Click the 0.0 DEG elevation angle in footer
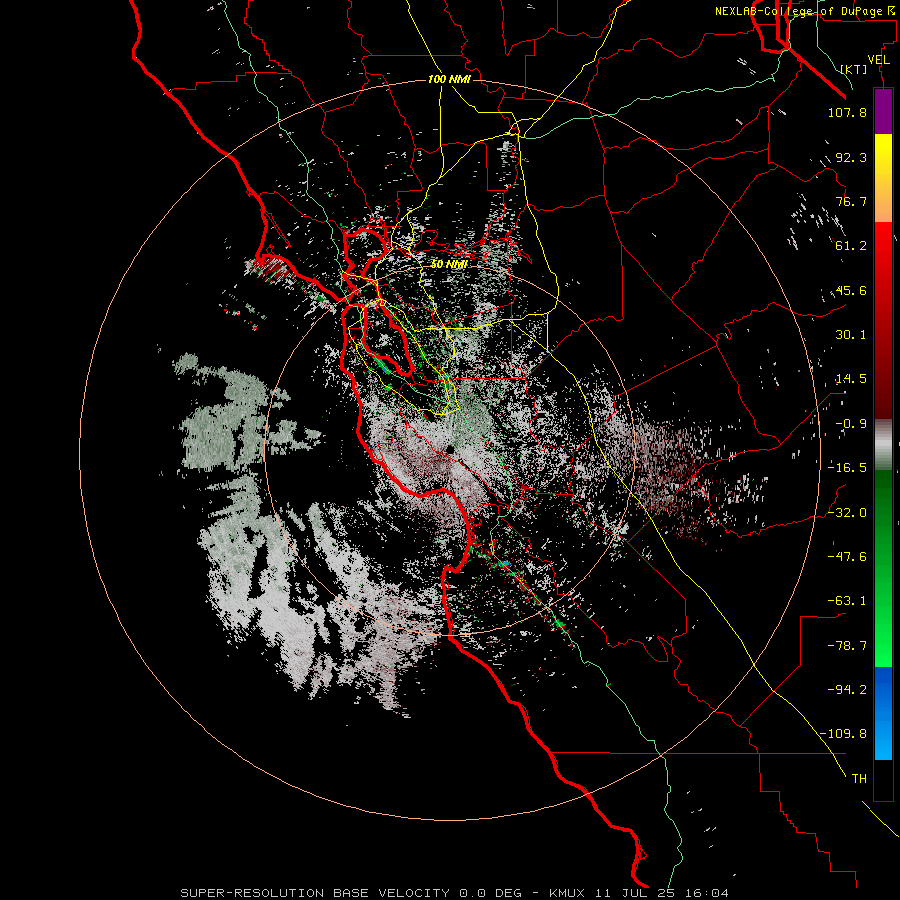Image resolution: width=900 pixels, height=900 pixels. [x=490, y=893]
